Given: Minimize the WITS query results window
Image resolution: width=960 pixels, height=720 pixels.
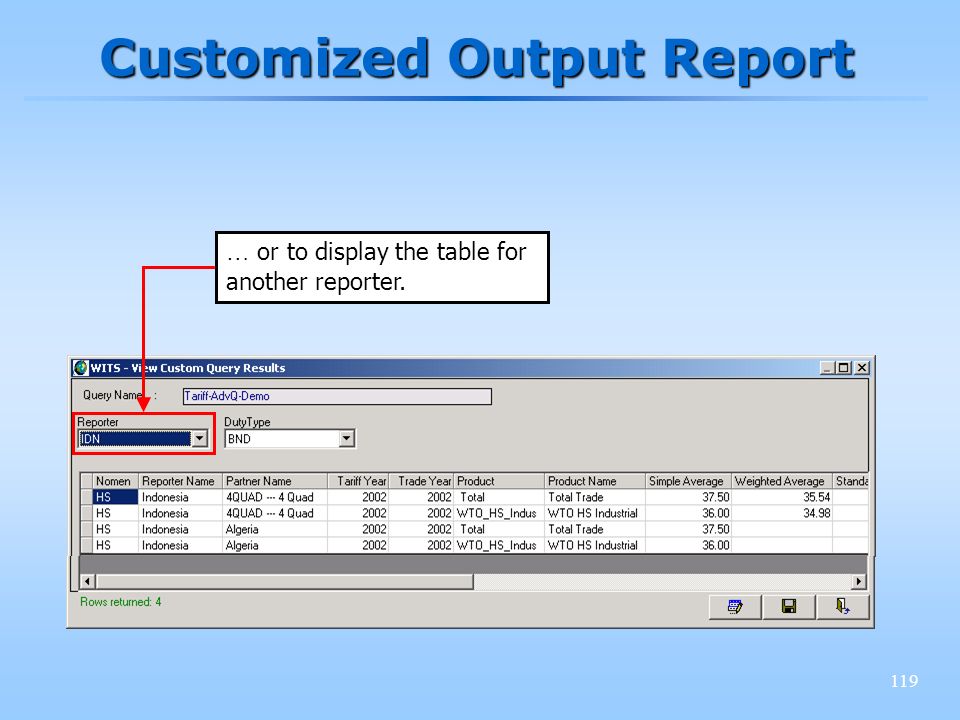Looking at the screenshot, I should point(827,368).
